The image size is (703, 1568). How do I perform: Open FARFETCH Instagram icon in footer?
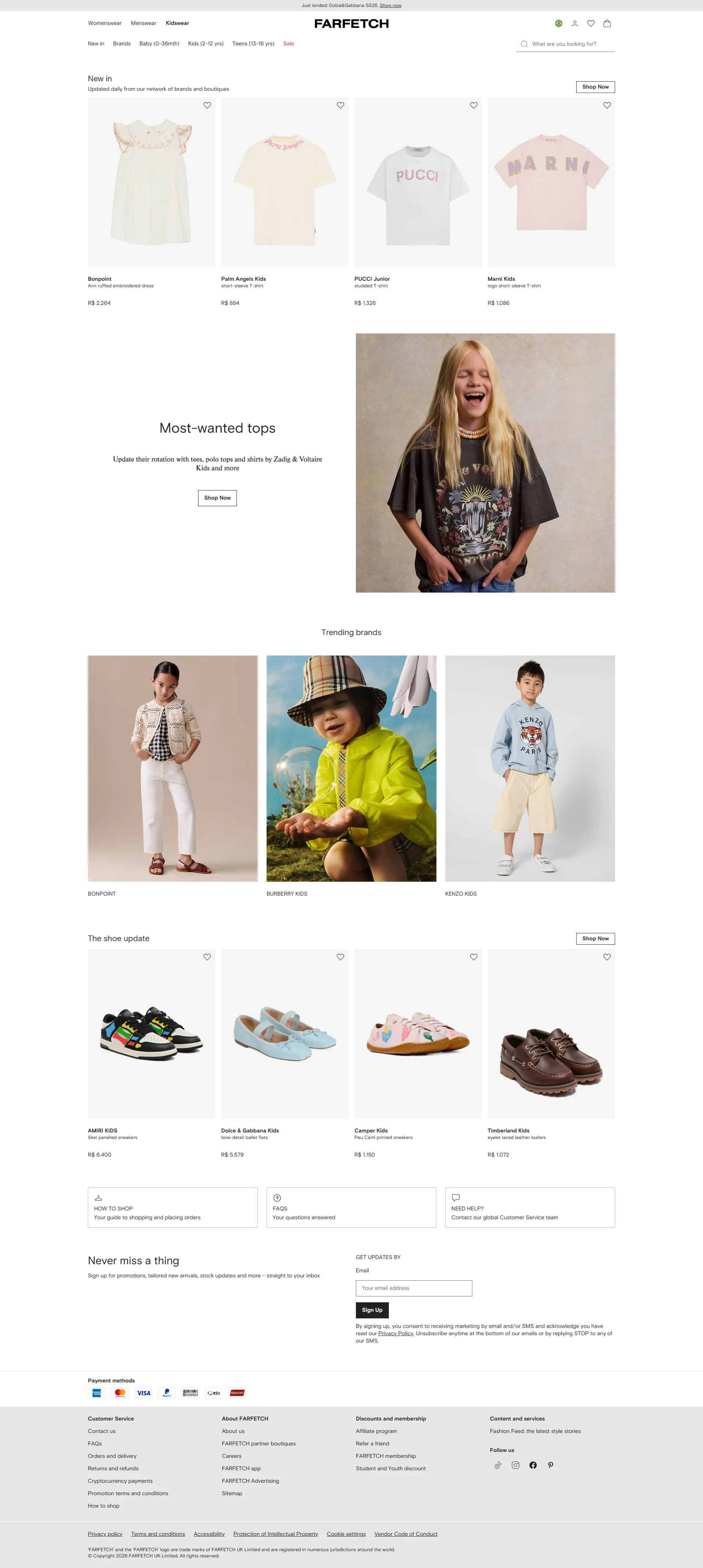[x=516, y=1465]
